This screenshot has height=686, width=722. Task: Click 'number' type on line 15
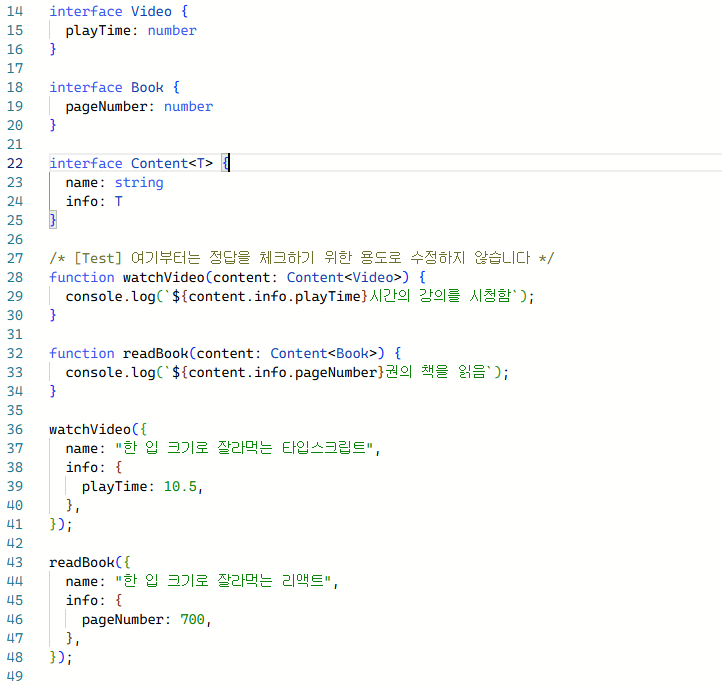pyautogui.click(x=172, y=30)
